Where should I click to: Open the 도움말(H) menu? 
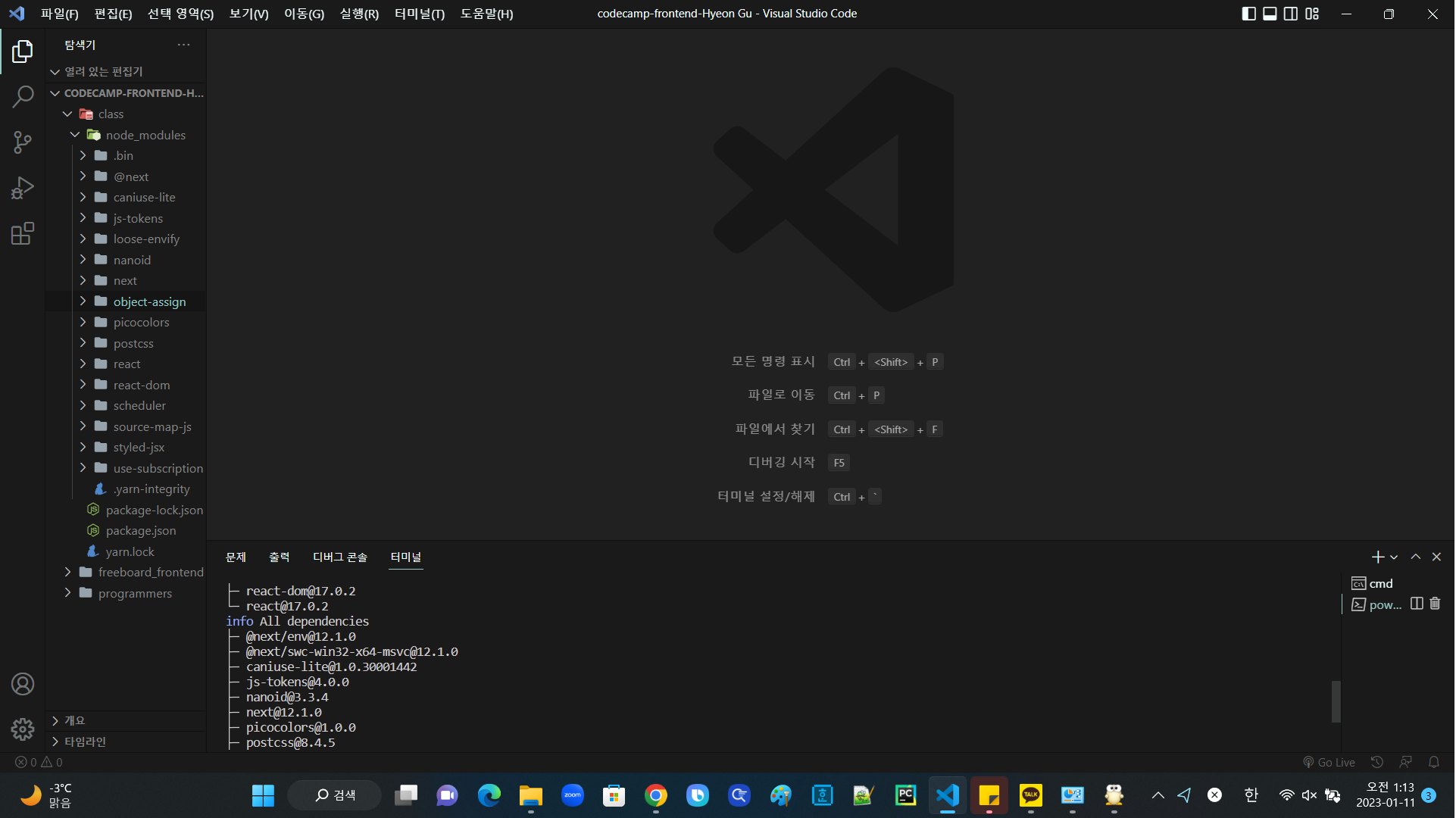tap(486, 14)
